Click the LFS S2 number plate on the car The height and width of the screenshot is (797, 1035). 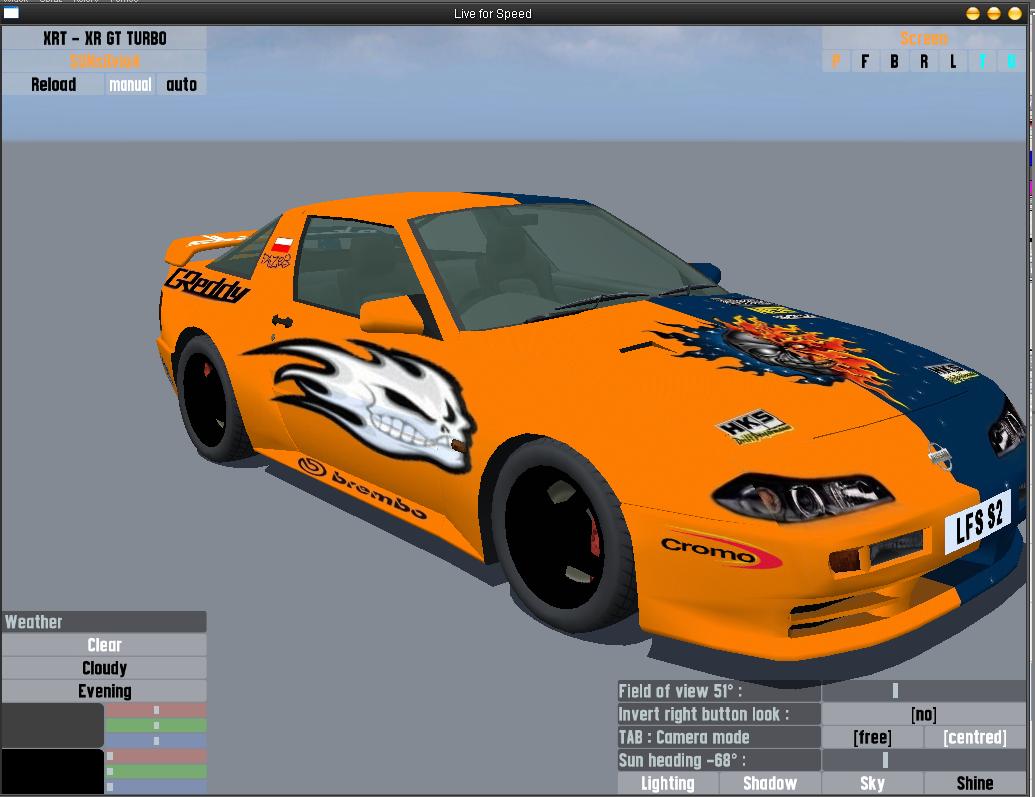(978, 522)
